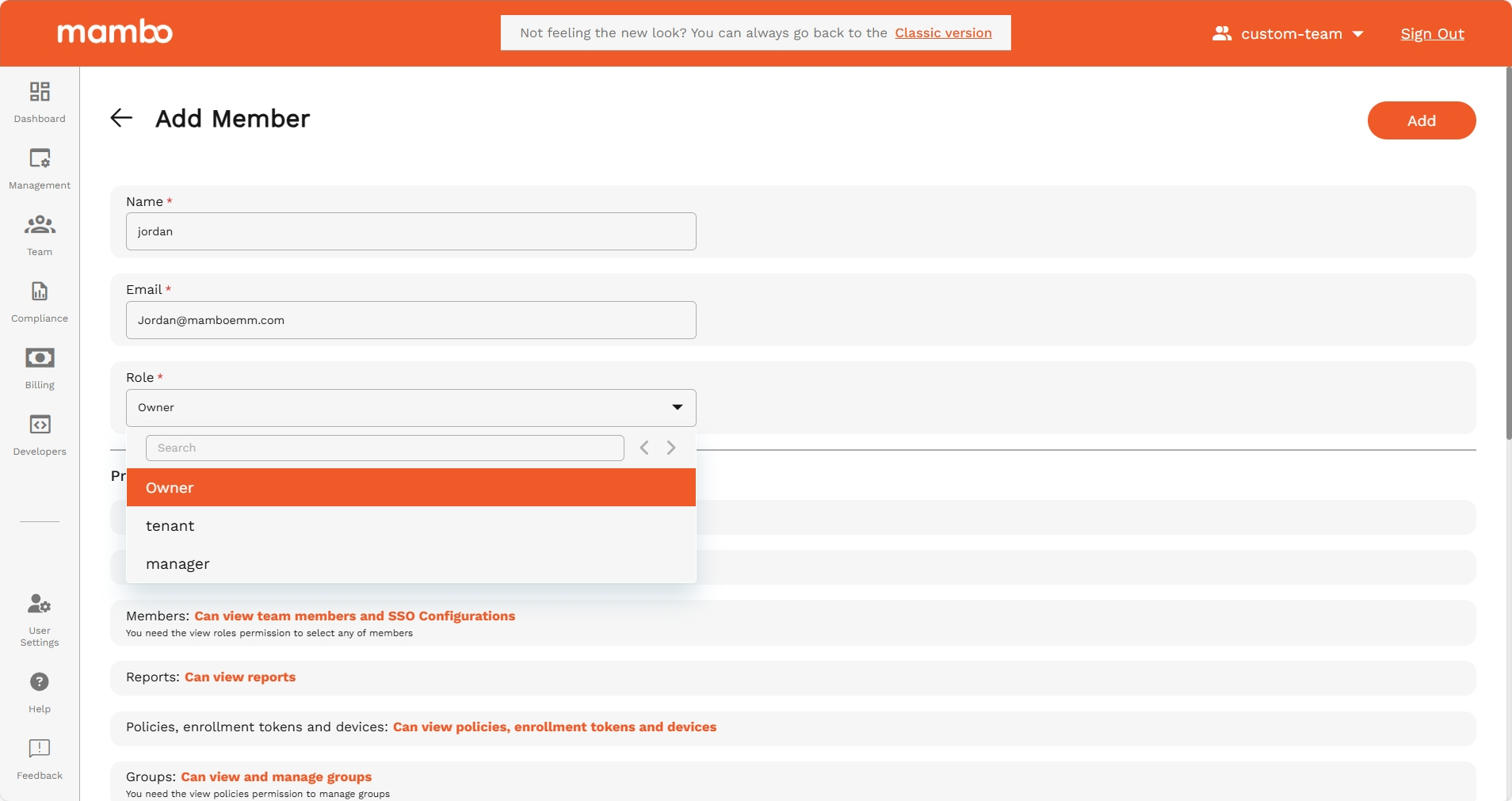Open the Developers sidebar icon
The height and width of the screenshot is (801, 1512).
40,425
